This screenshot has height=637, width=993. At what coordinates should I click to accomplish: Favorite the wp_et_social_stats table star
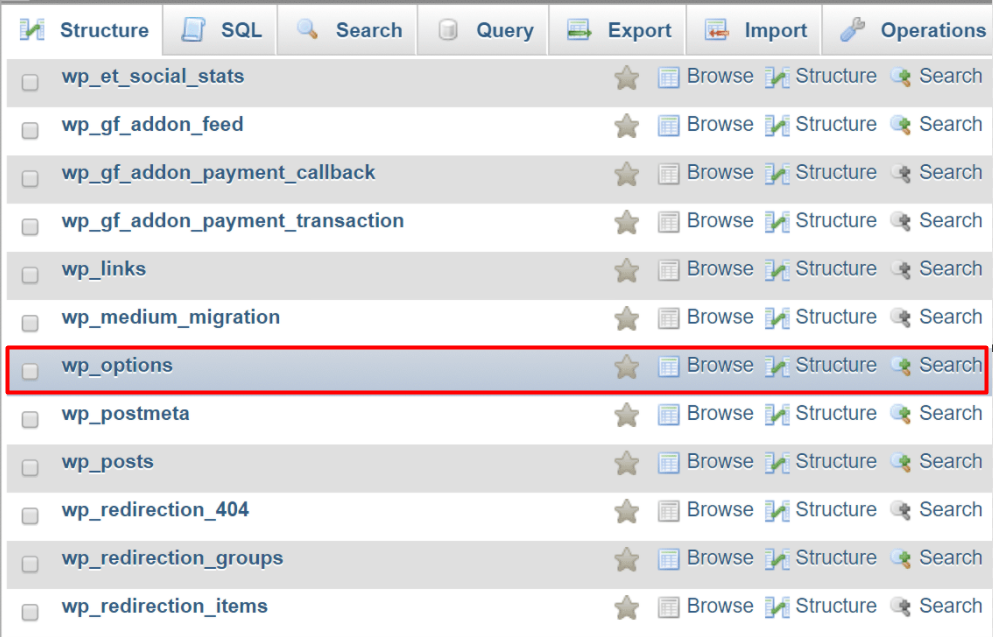pyautogui.click(x=626, y=78)
